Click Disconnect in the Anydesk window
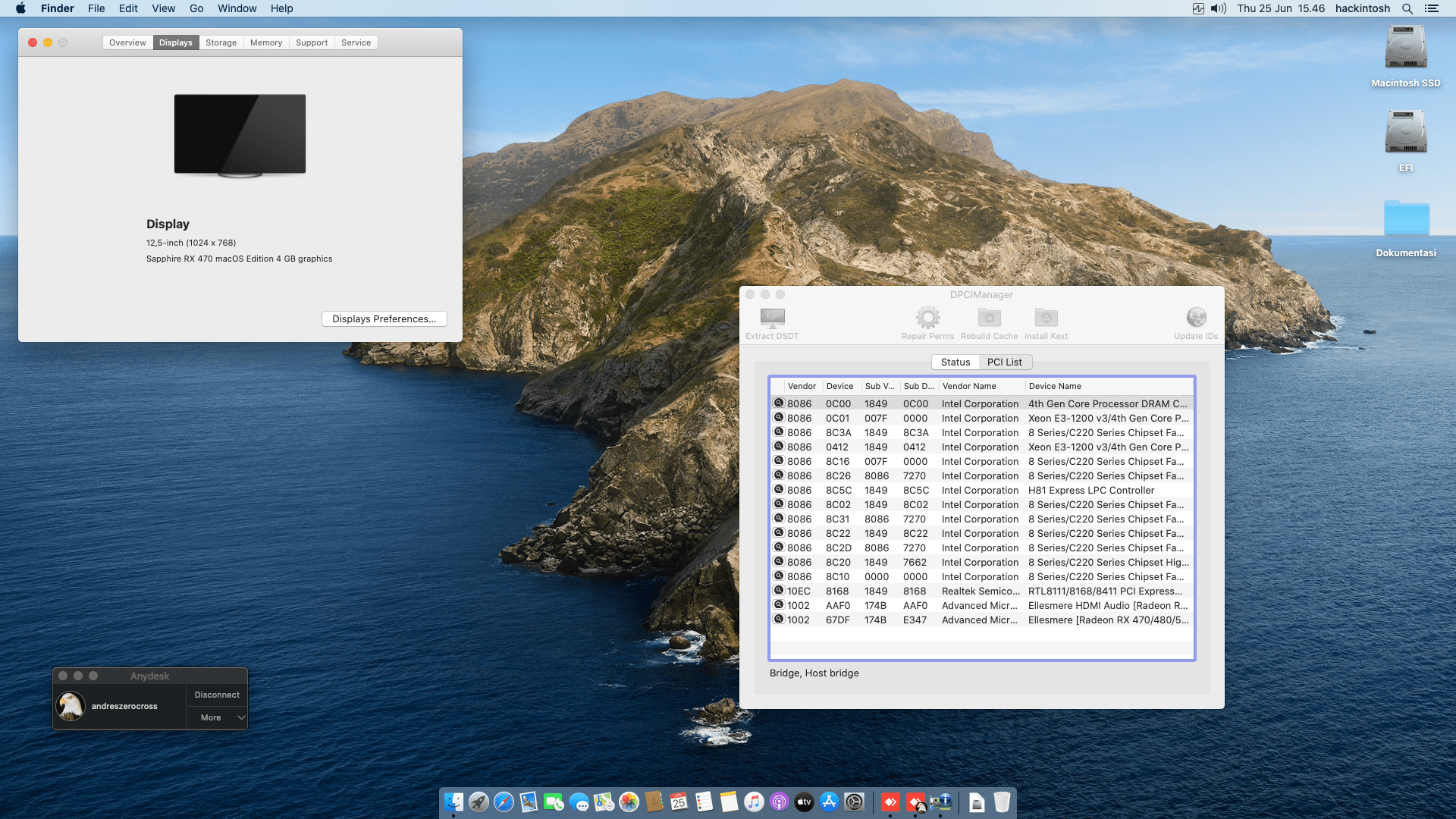Viewport: 1456px width, 819px height. click(217, 695)
